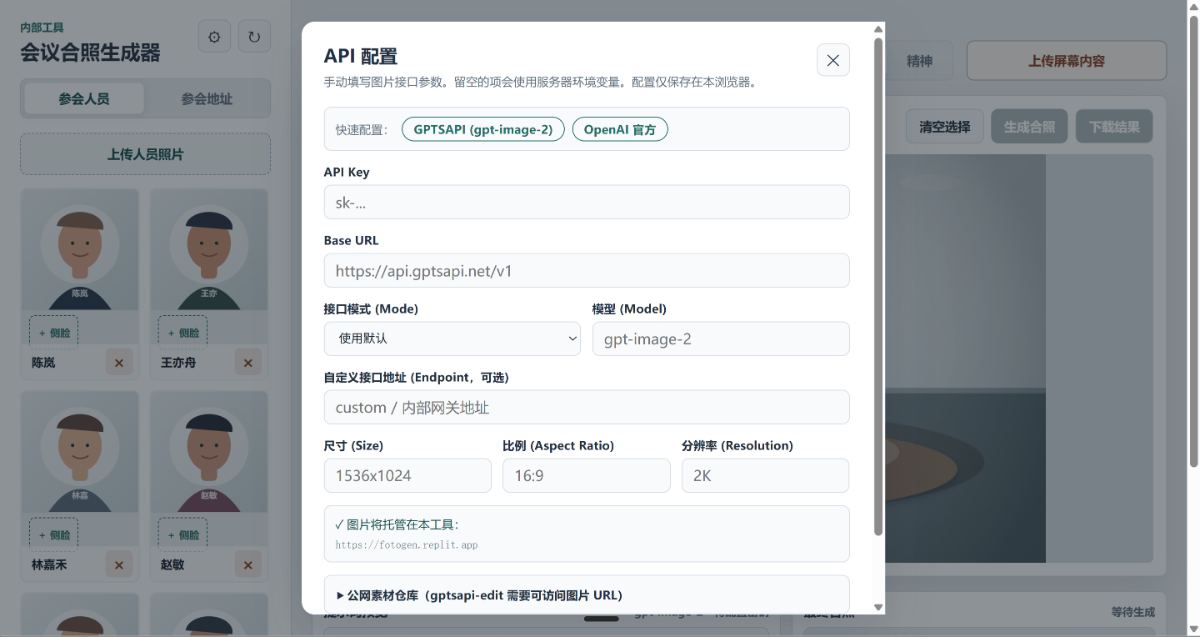Expand the 公网素材仓库 section
1200x637 pixels.
click(x=587, y=594)
